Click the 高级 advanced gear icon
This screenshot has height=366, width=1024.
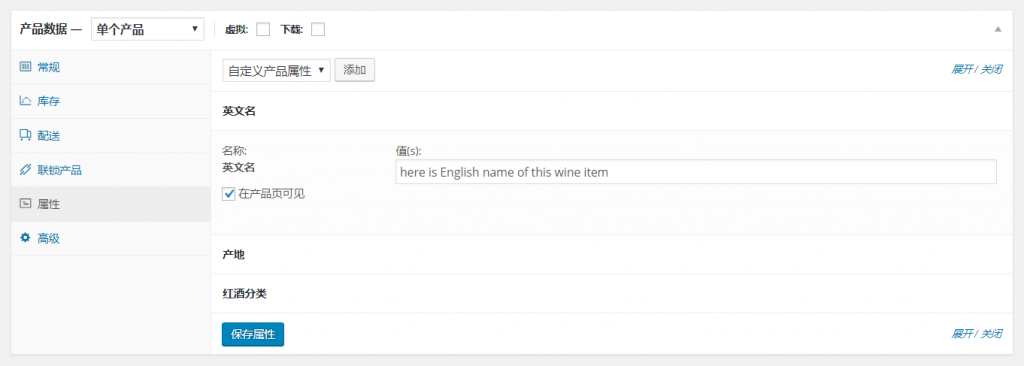coord(25,238)
